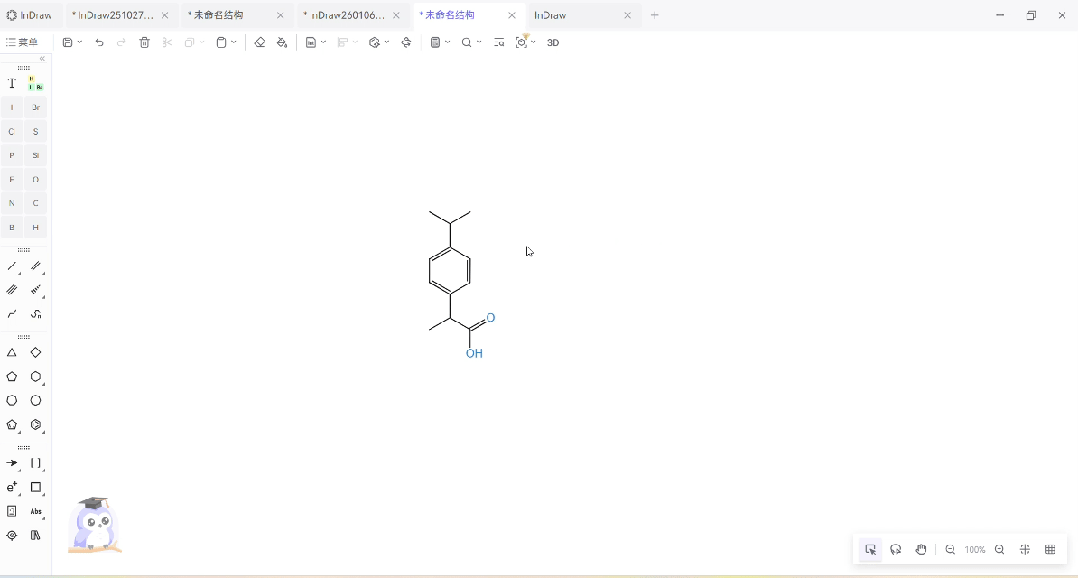The height and width of the screenshot is (578, 1078).
Task: Choose the Boron (B) atom button
Action: click(12, 227)
